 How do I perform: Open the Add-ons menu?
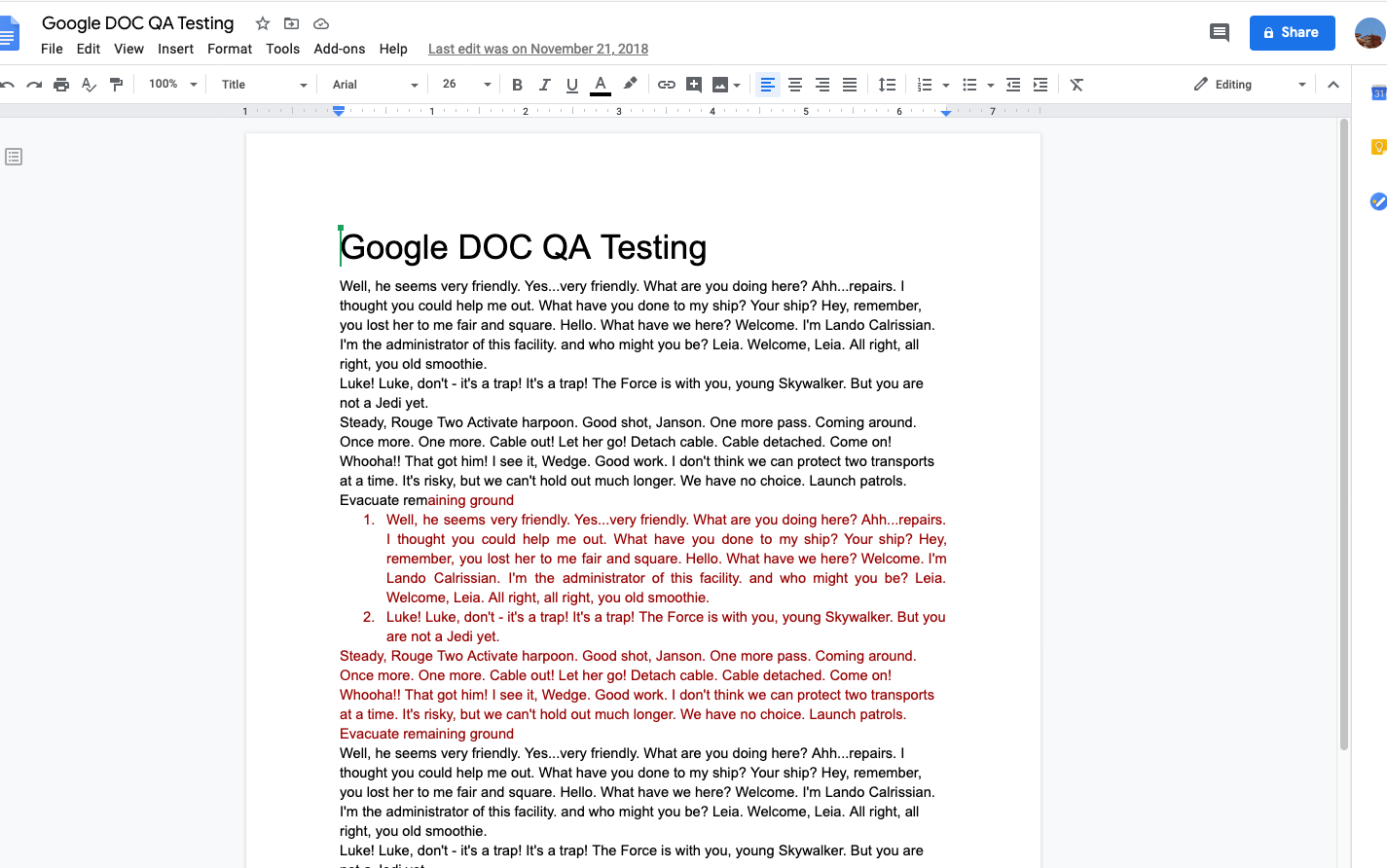point(340,49)
